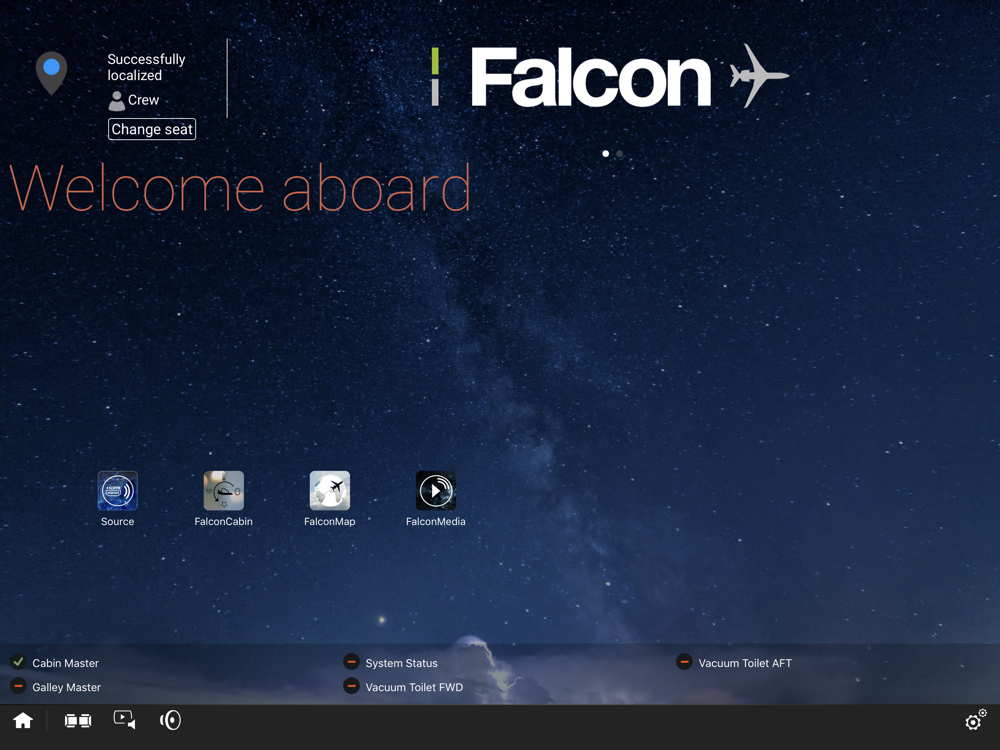Toggle the Galley Master status indicator
The image size is (1000, 750).
18,686
